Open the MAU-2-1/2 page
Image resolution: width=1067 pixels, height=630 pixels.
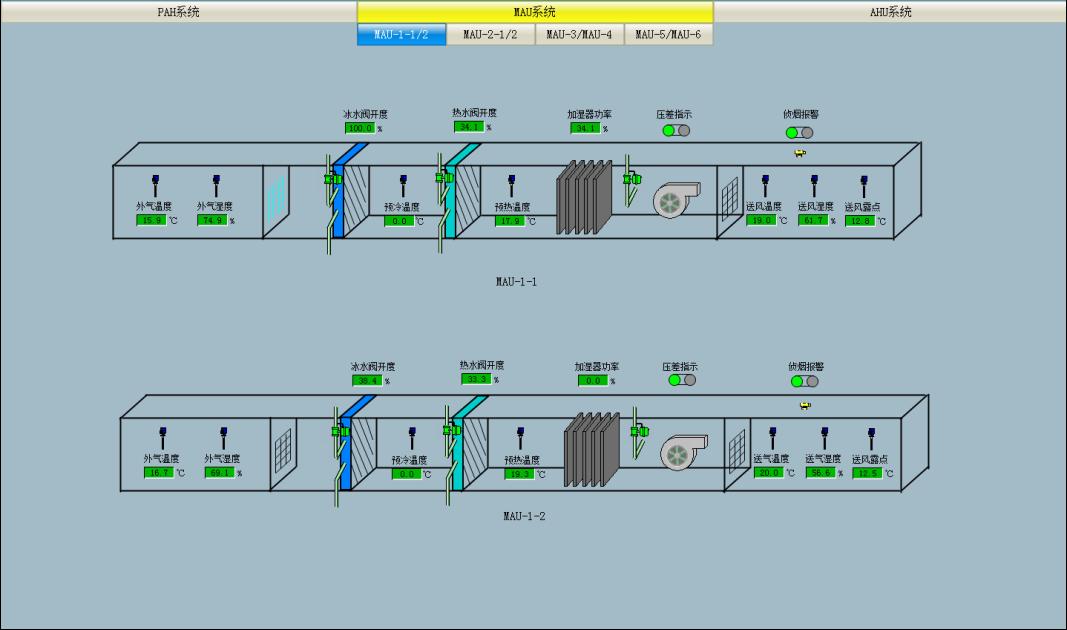[x=490, y=35]
